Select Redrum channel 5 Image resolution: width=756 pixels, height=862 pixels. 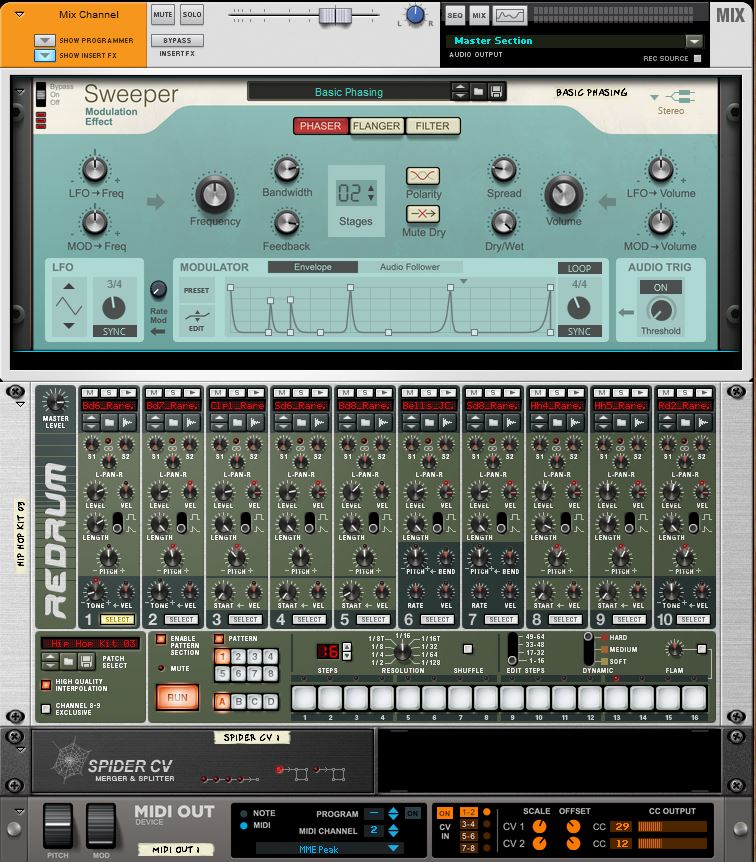373,620
